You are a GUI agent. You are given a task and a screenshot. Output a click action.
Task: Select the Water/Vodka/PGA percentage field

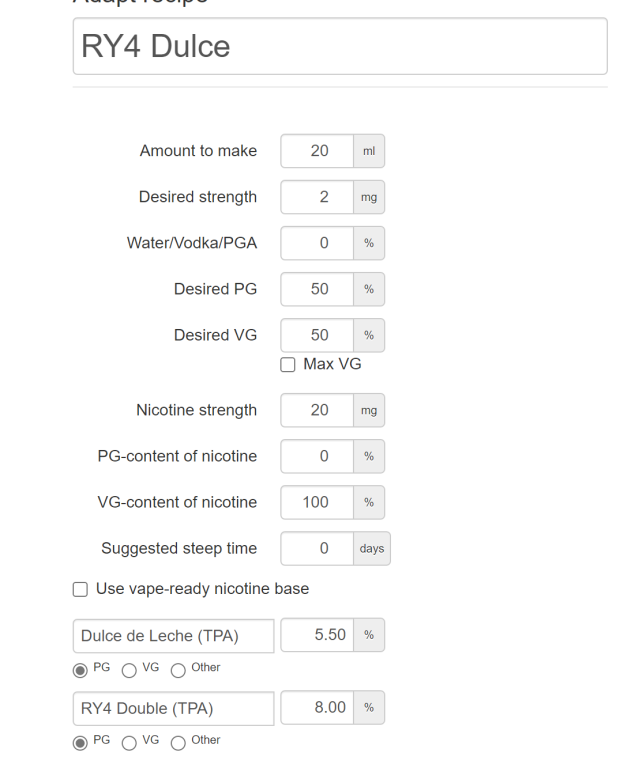(x=317, y=243)
